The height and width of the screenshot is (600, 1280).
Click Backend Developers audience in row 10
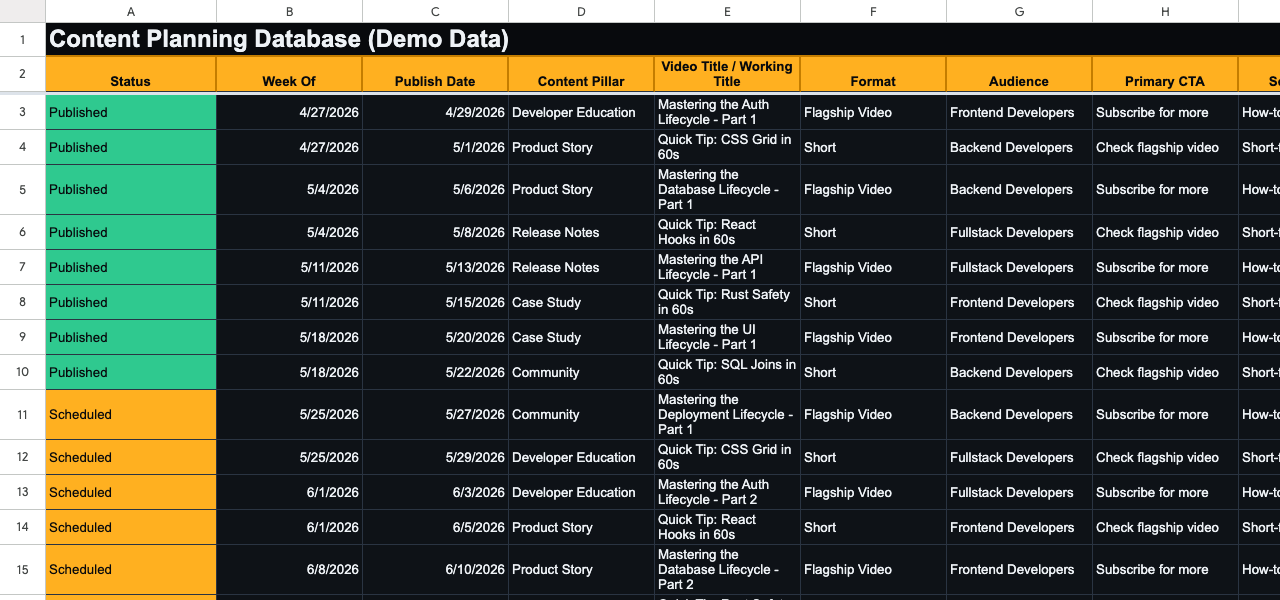[1019, 372]
